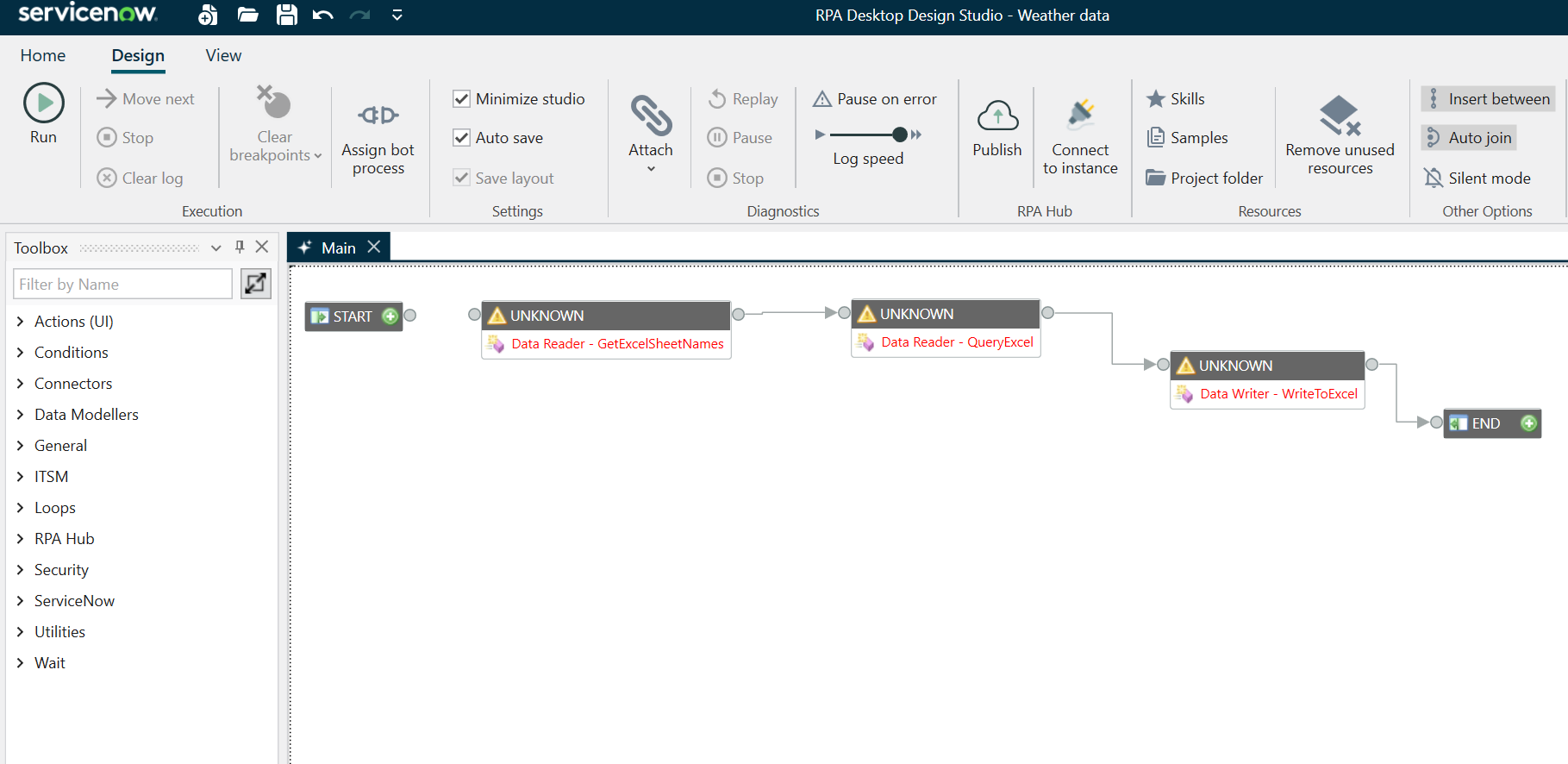The height and width of the screenshot is (764, 1568).
Task: Toggle Pause on error
Action: 875,99
